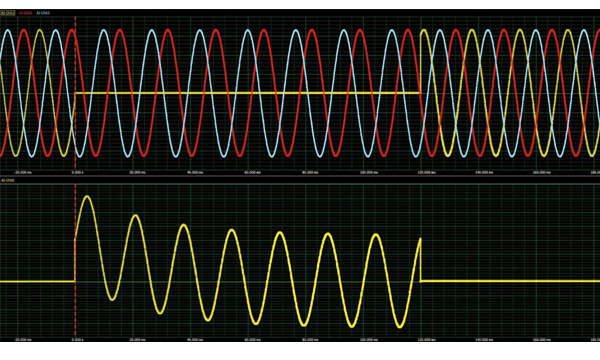Click the 140.000 ms tick on the lower time axis
Viewport: 600px width, 360px height.
[x=484, y=339]
